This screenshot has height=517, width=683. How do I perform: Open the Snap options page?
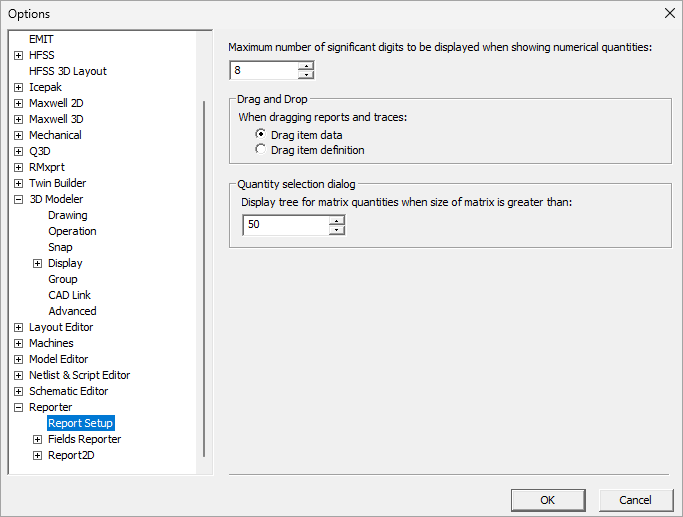(x=60, y=247)
